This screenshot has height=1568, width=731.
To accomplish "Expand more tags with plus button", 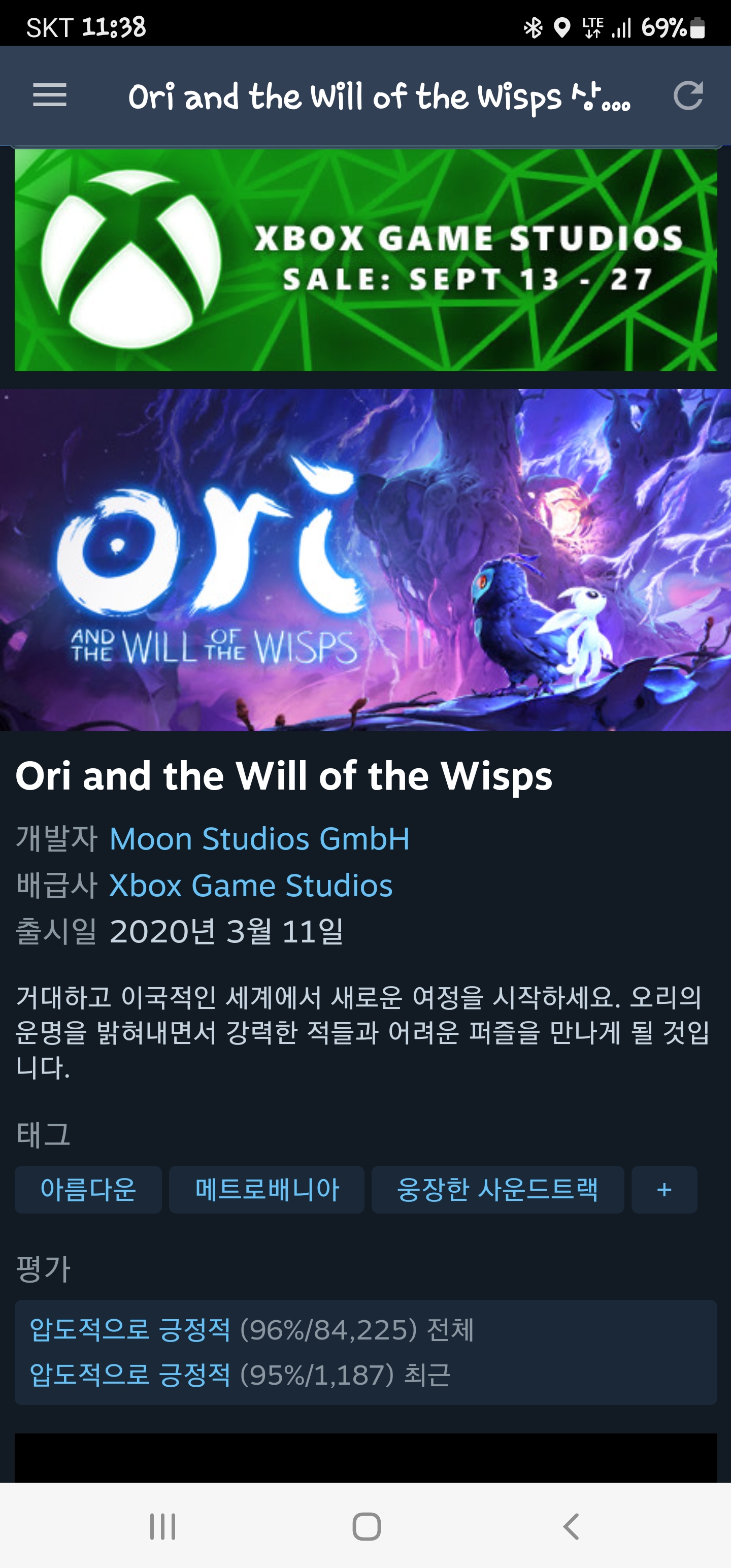I will click(x=664, y=1189).
